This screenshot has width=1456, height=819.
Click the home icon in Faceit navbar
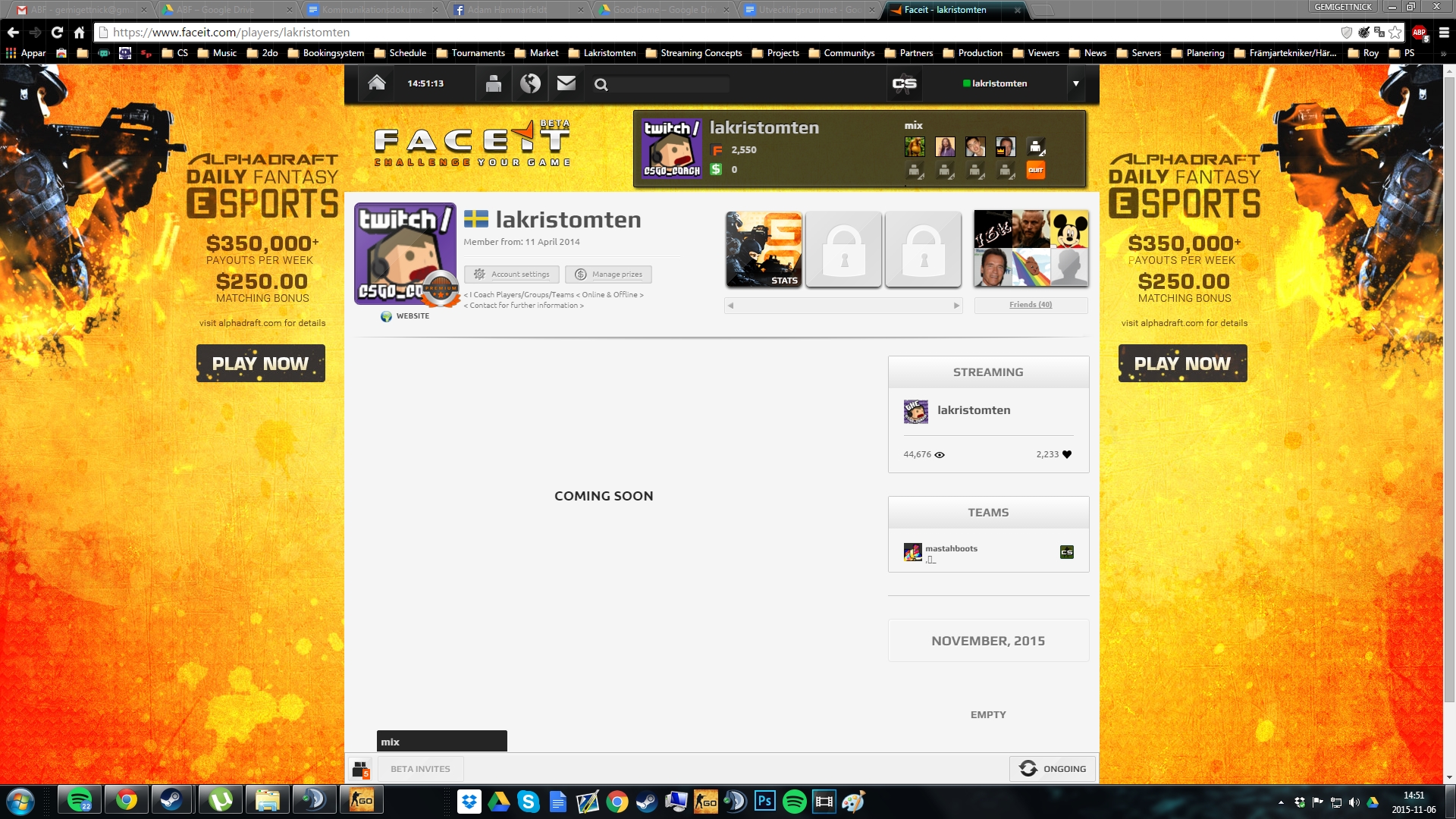pos(376,83)
